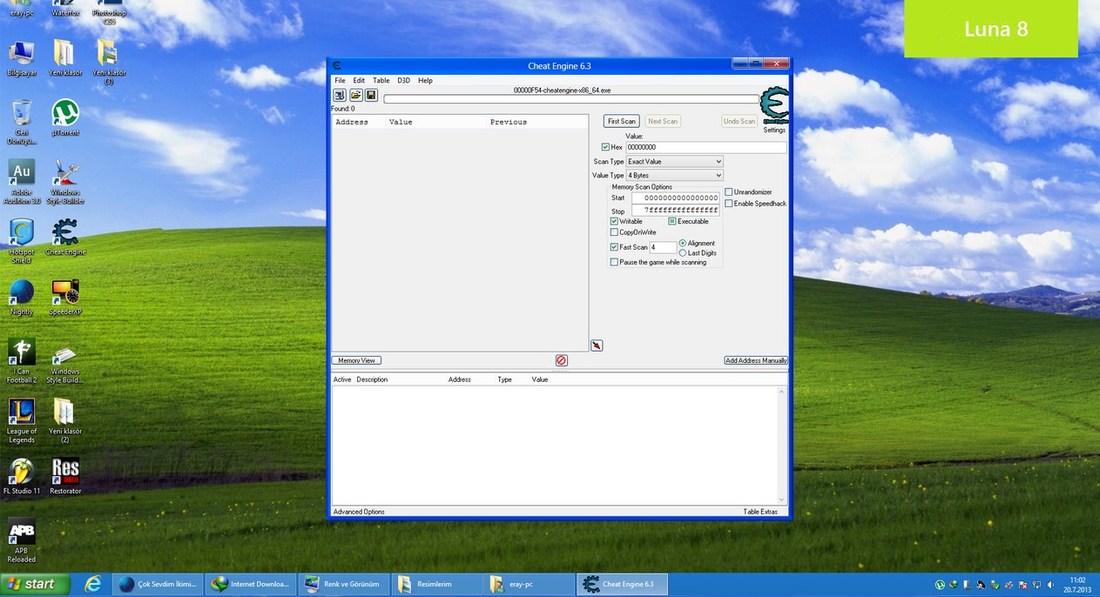Open the process list computer icon
This screenshot has width=1100, height=597.
pyautogui.click(x=340, y=95)
